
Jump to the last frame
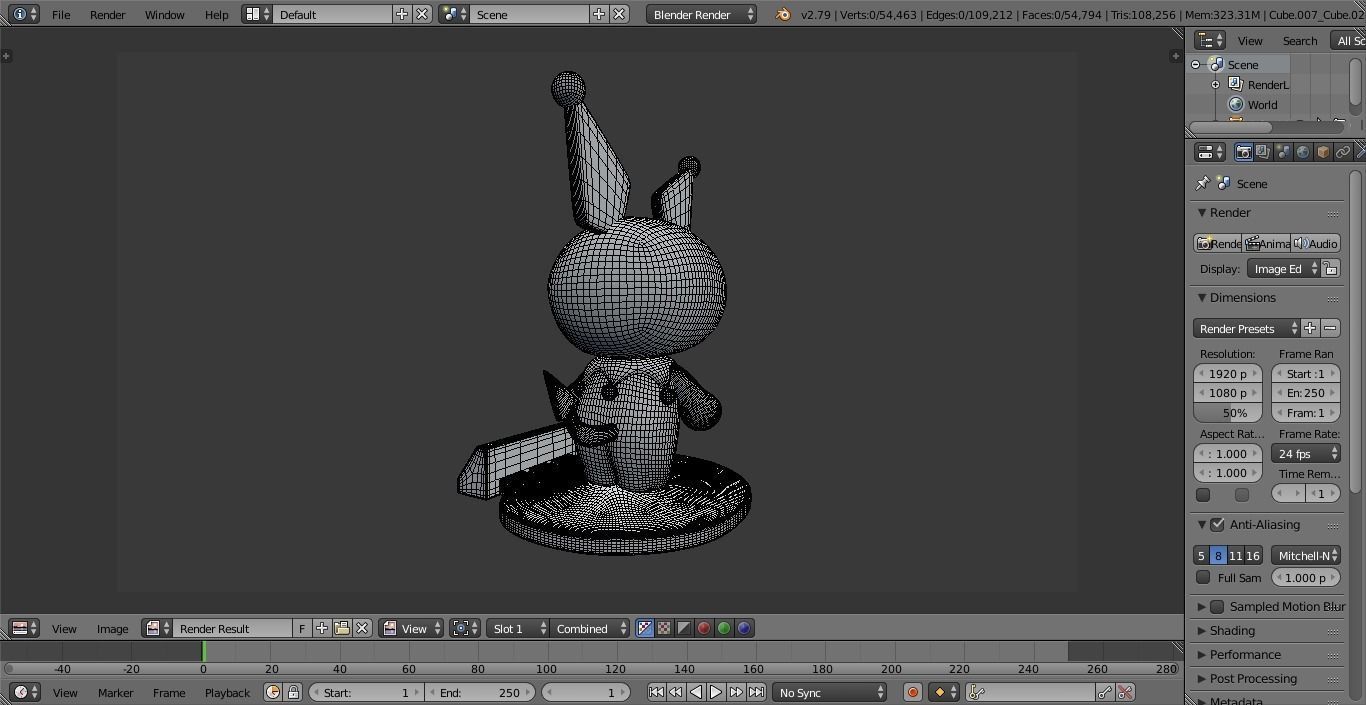coord(756,692)
